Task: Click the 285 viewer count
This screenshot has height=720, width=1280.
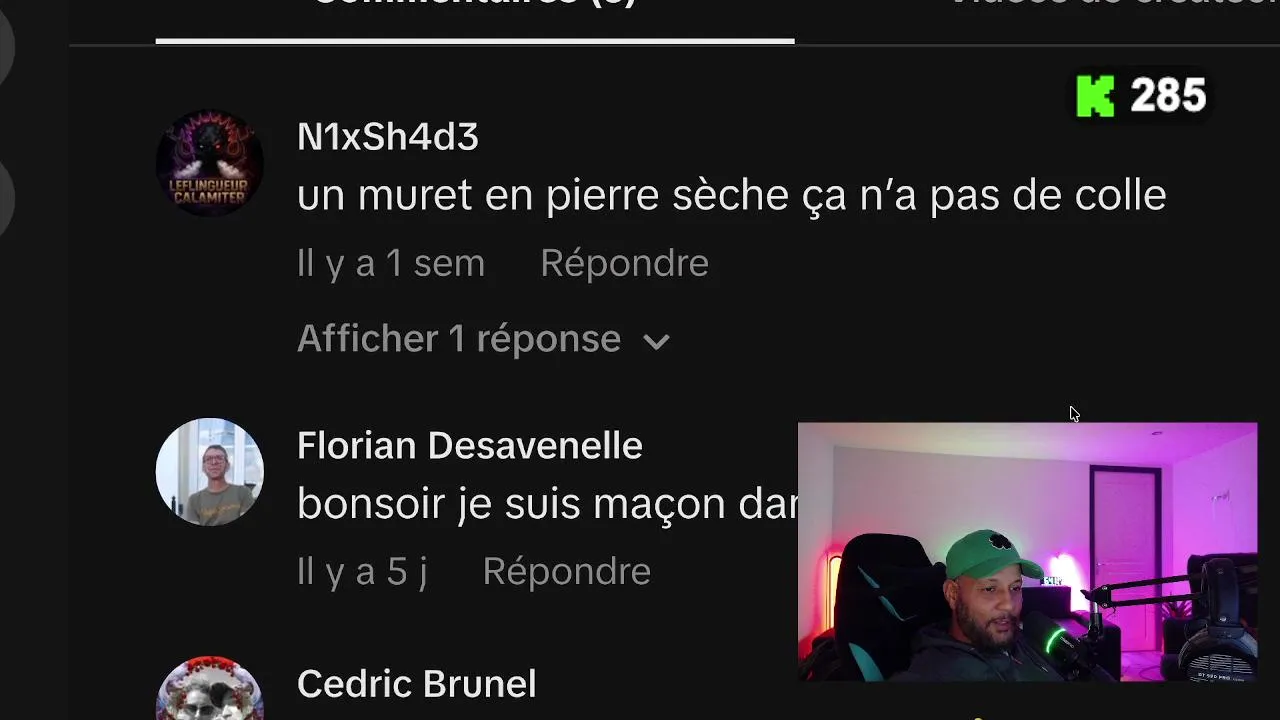Action: click(1168, 96)
